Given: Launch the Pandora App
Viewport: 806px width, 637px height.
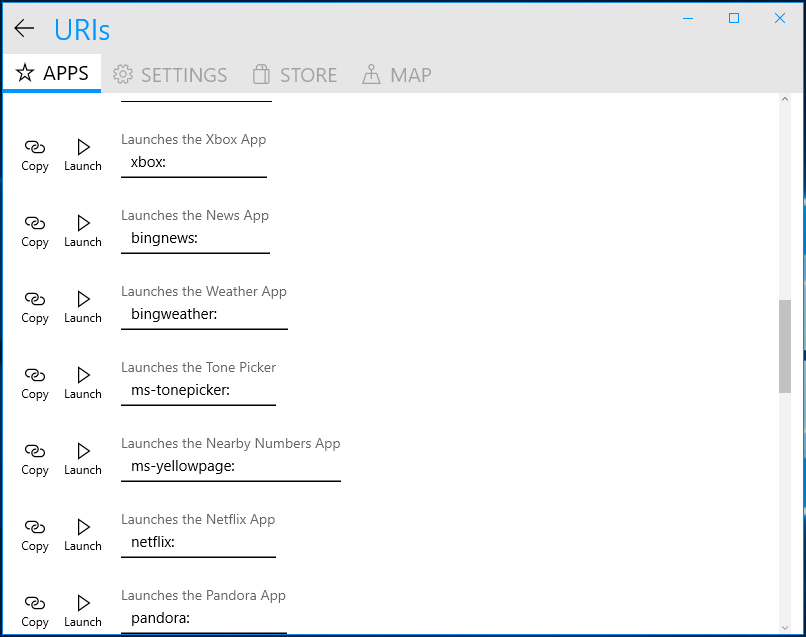Looking at the screenshot, I should 83,612.
